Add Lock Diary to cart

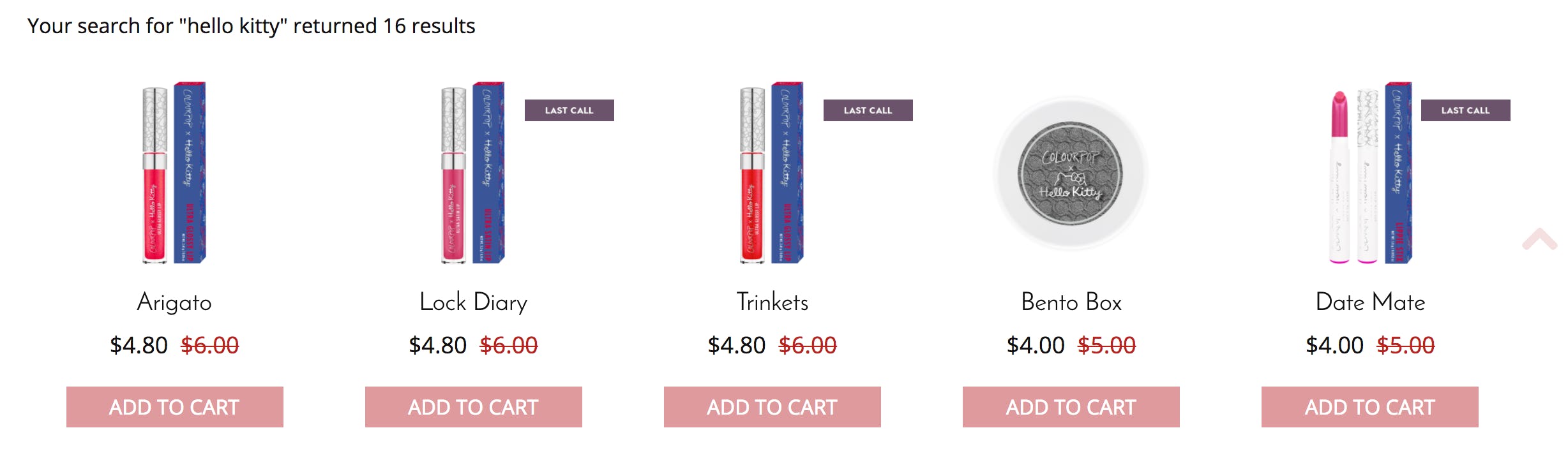tap(474, 407)
